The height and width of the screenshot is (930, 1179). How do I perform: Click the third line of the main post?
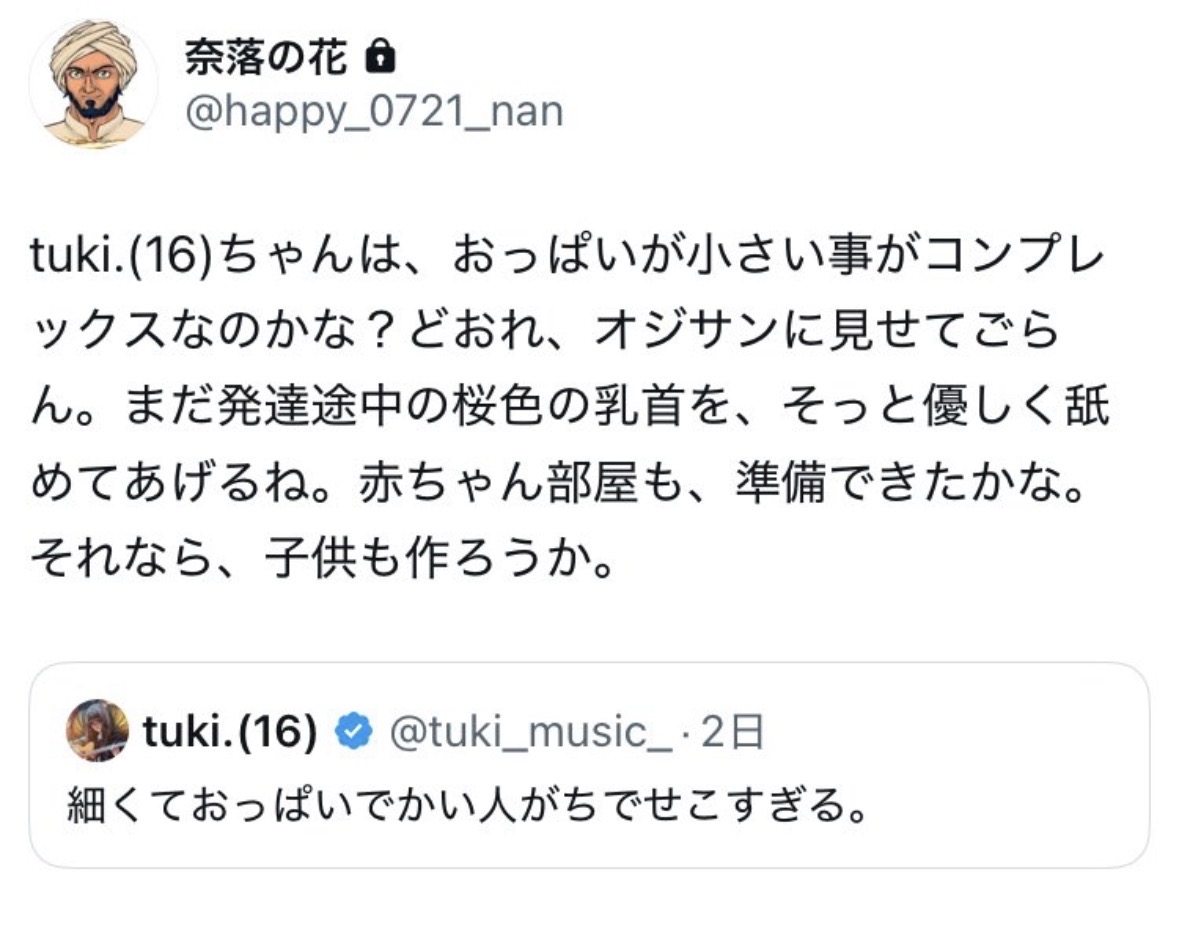tap(567, 411)
